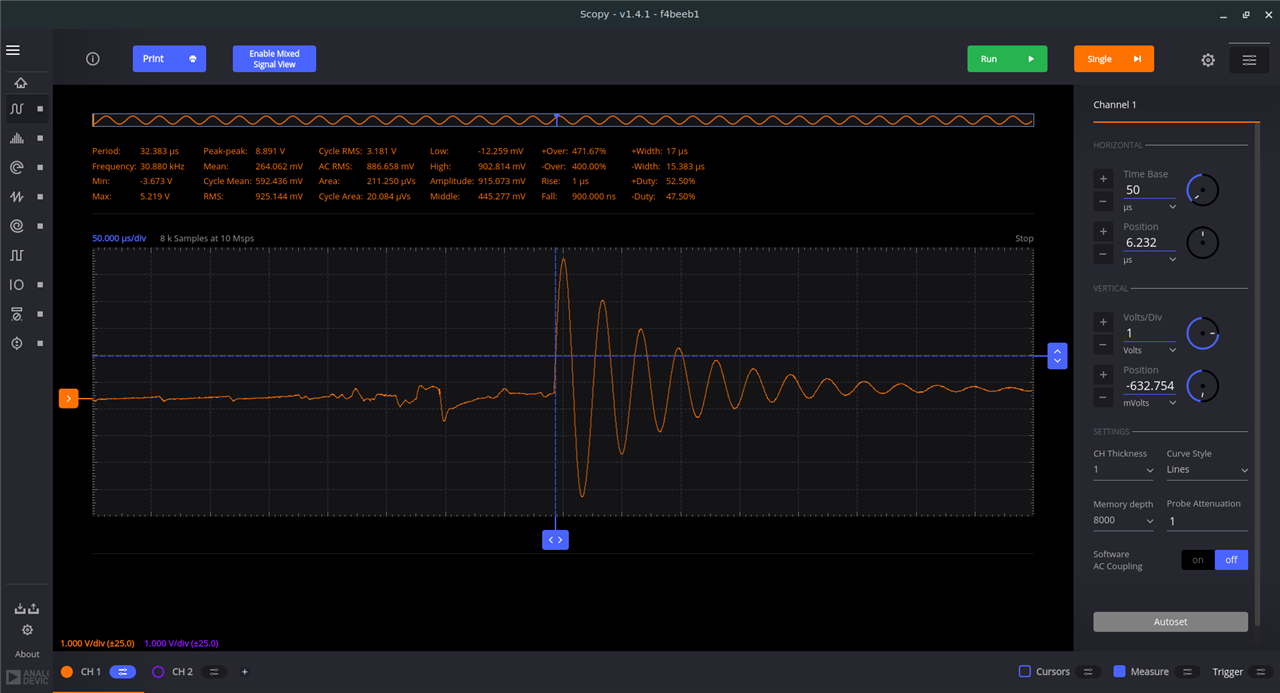Viewport: 1280px width, 693px height.
Task: Open the hamburger menu in the sidebar
Action: click(13, 50)
